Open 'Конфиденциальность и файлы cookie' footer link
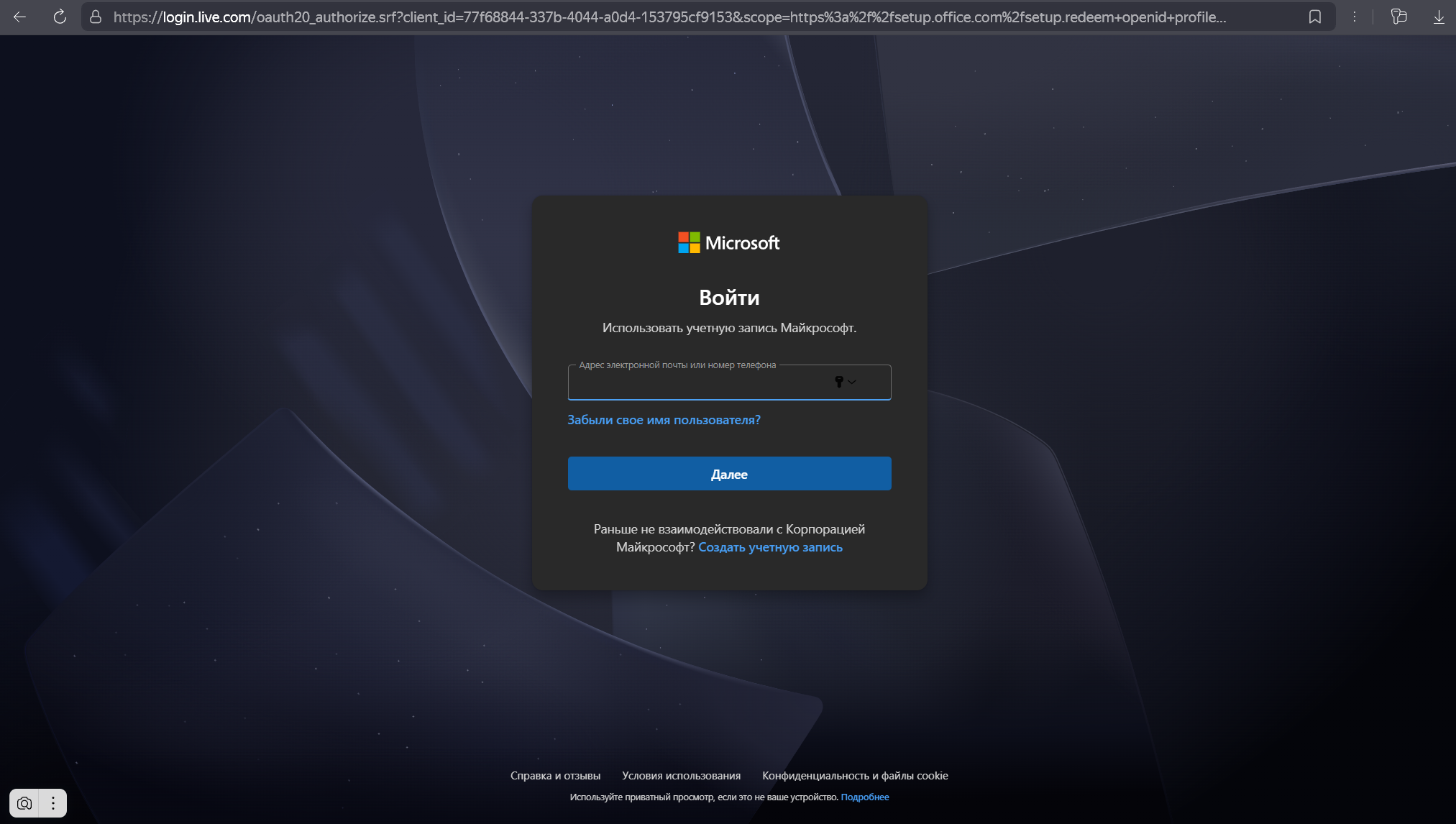This screenshot has height=824, width=1456. point(855,776)
